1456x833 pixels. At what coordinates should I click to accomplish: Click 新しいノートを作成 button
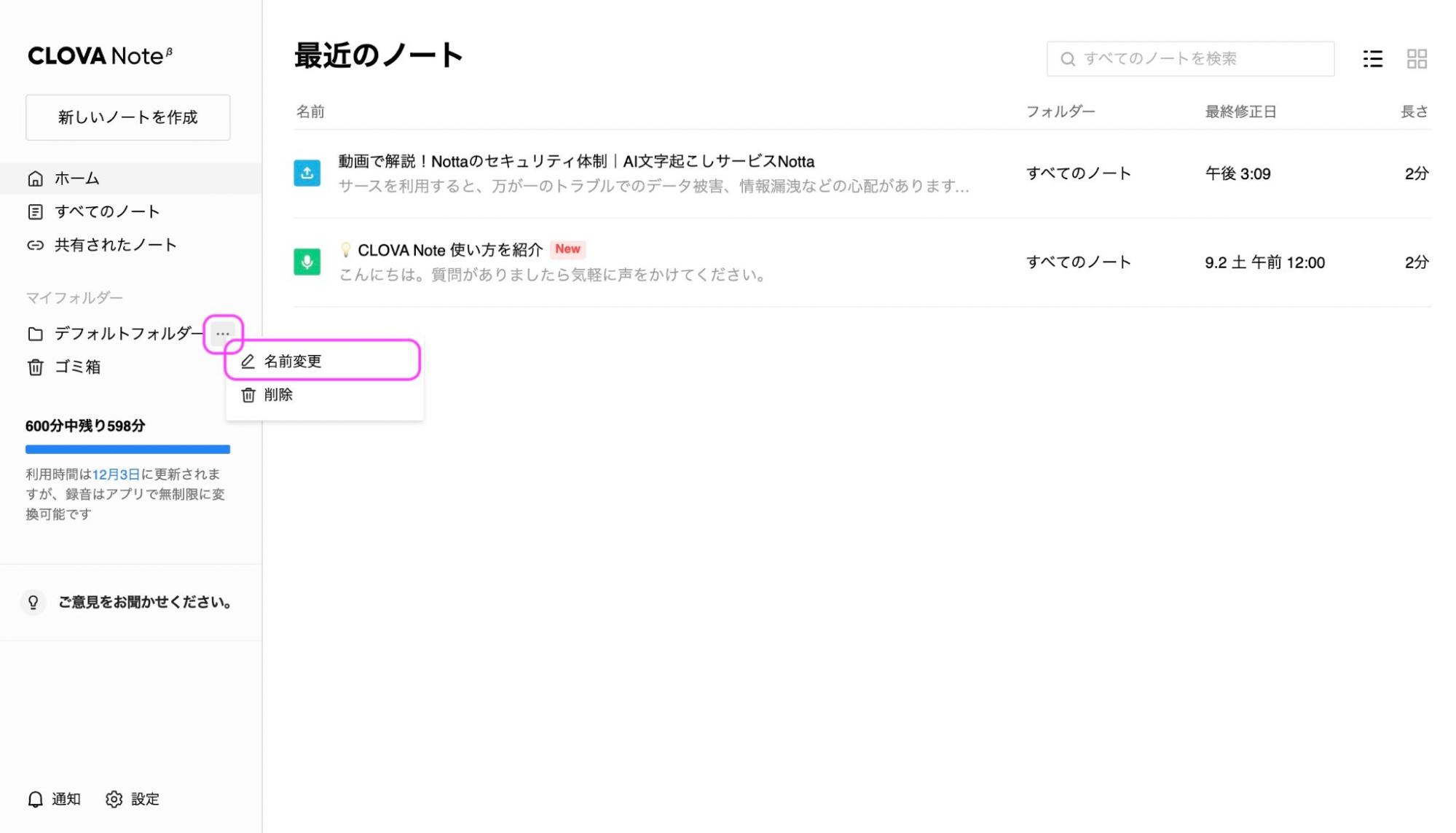(x=128, y=117)
